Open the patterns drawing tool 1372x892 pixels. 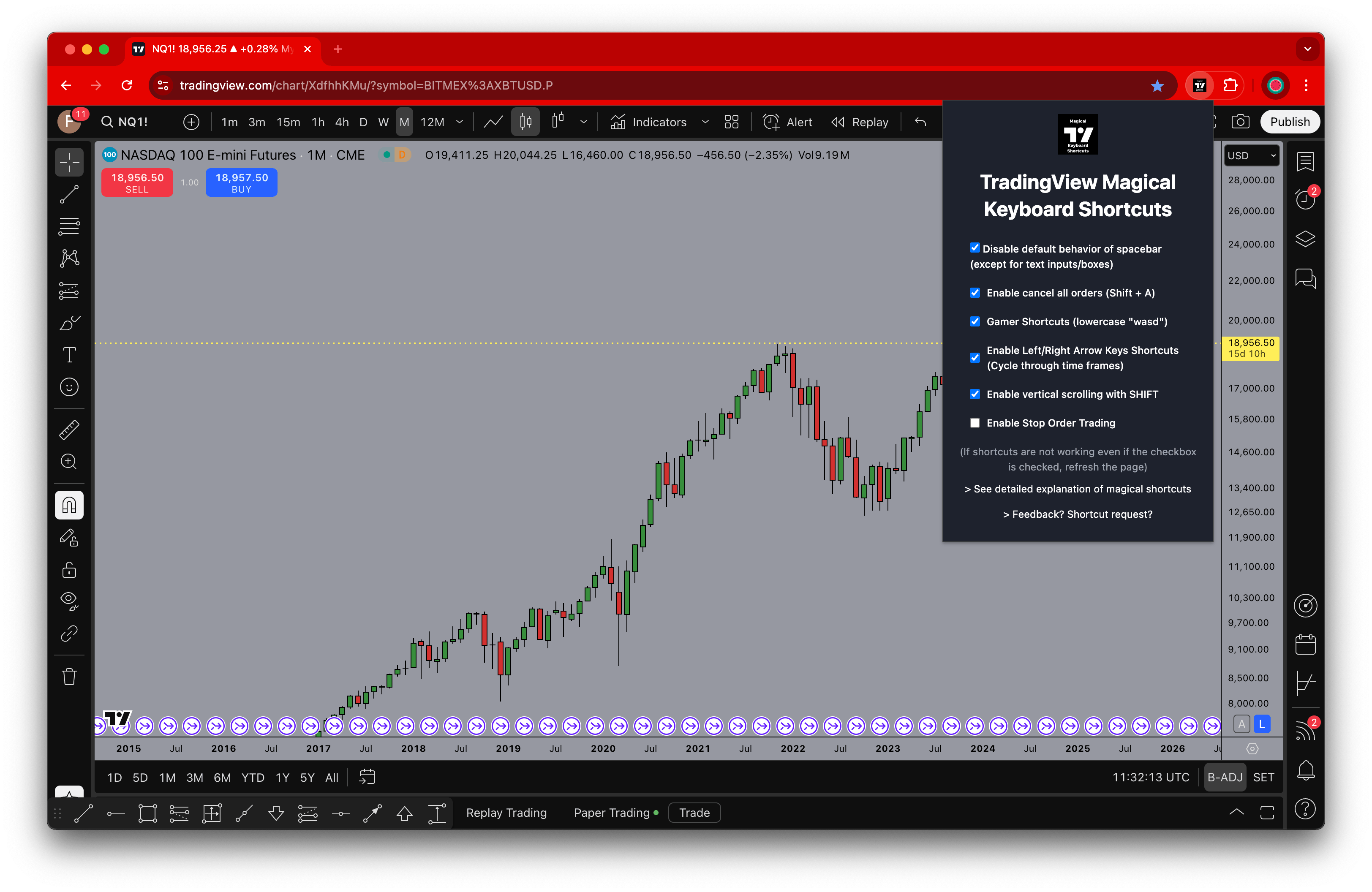69,258
